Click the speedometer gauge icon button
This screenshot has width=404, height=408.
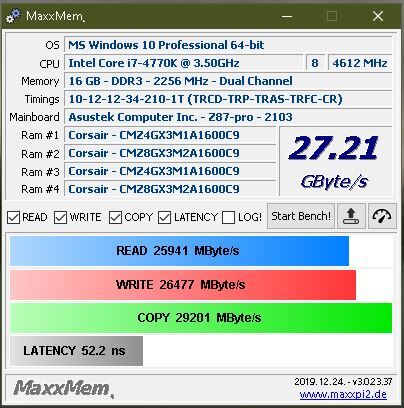382,216
